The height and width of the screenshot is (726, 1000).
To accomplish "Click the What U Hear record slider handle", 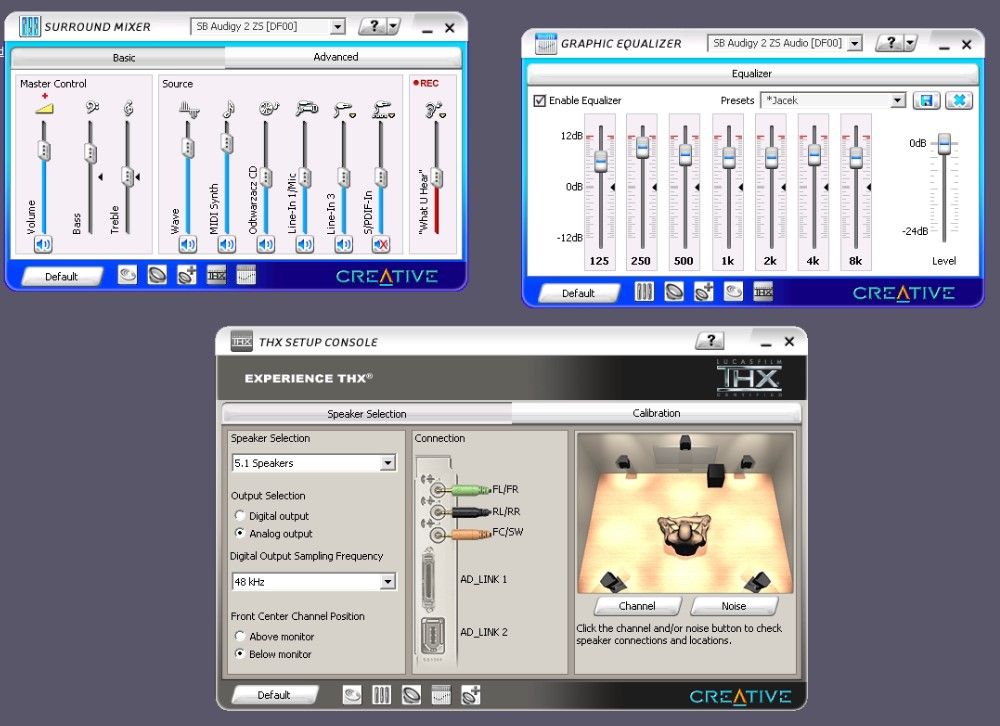I will coord(437,177).
